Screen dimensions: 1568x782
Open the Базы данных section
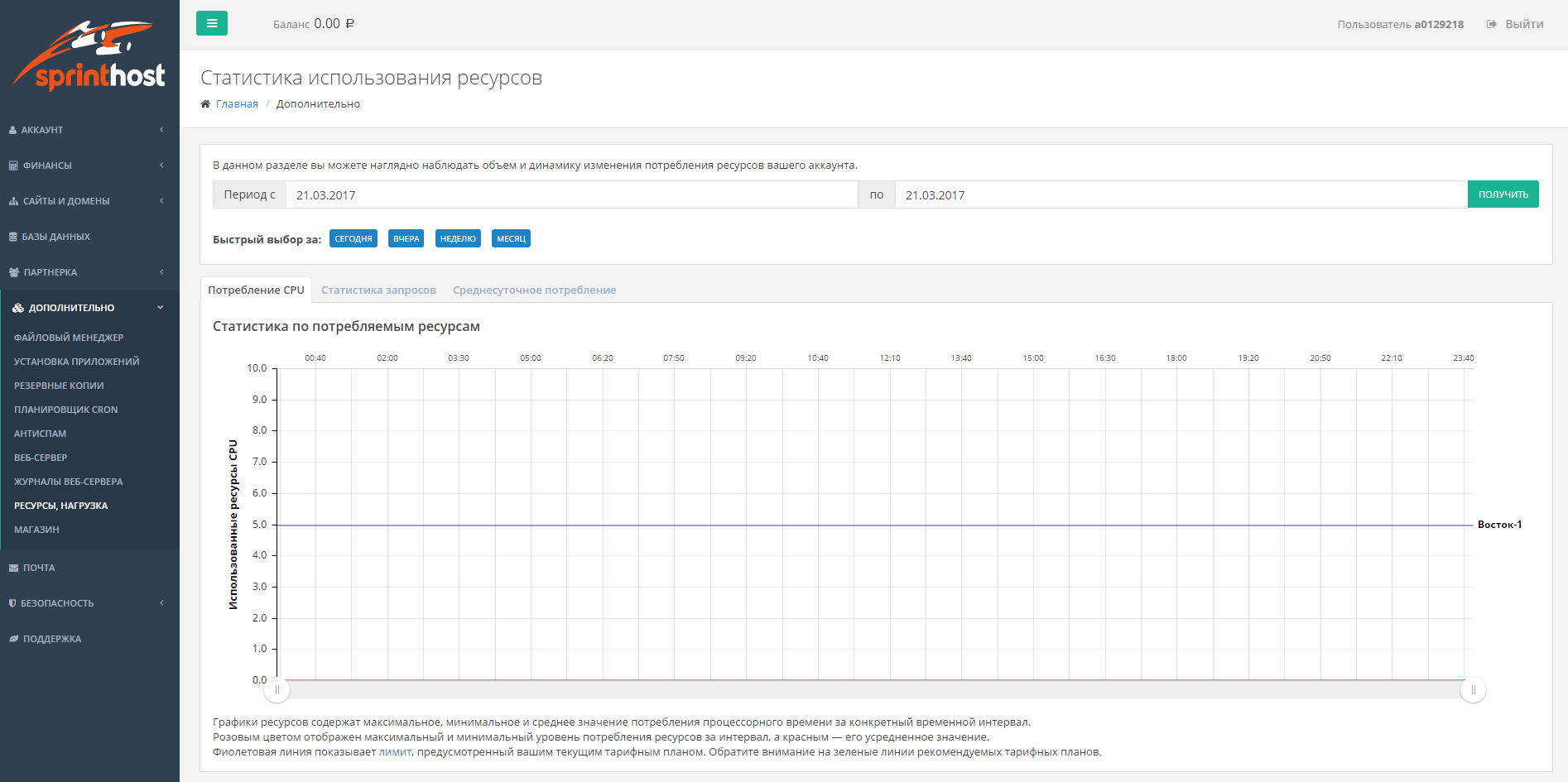(x=55, y=237)
